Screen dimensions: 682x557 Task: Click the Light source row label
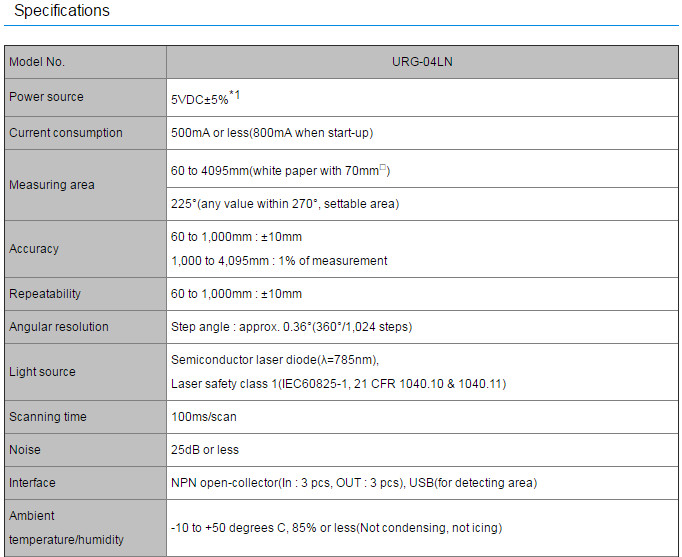[42, 372]
